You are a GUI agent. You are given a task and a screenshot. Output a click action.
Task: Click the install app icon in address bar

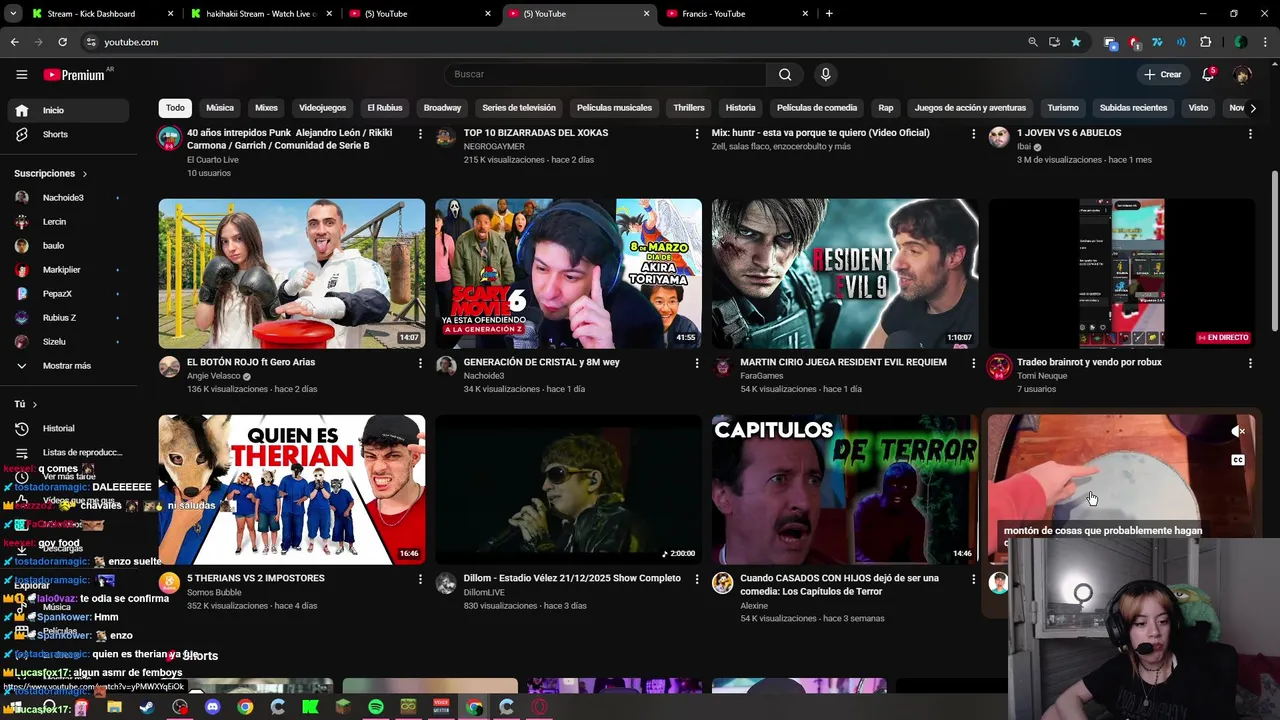[1054, 42]
